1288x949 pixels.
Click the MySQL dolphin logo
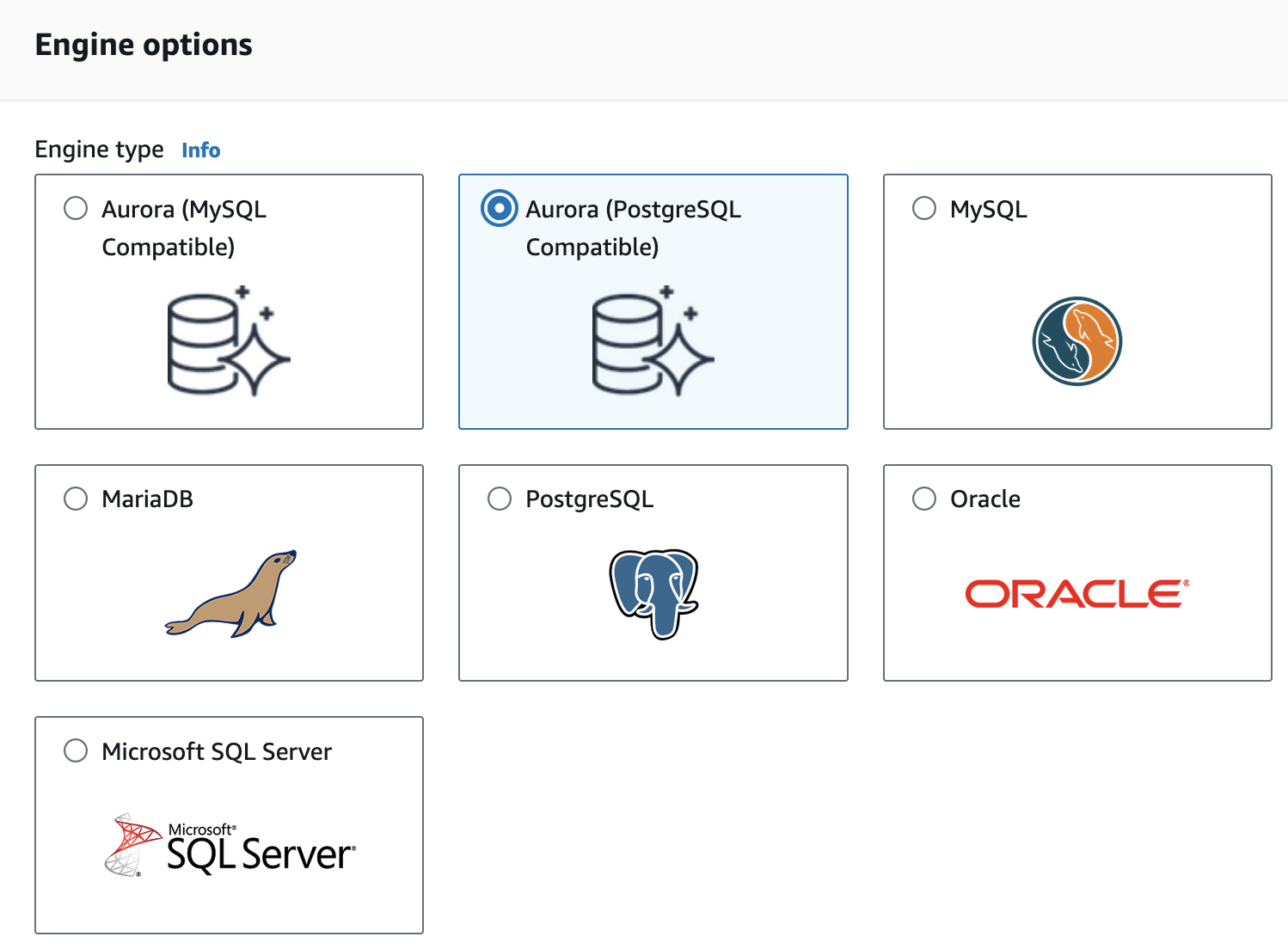[1077, 341]
